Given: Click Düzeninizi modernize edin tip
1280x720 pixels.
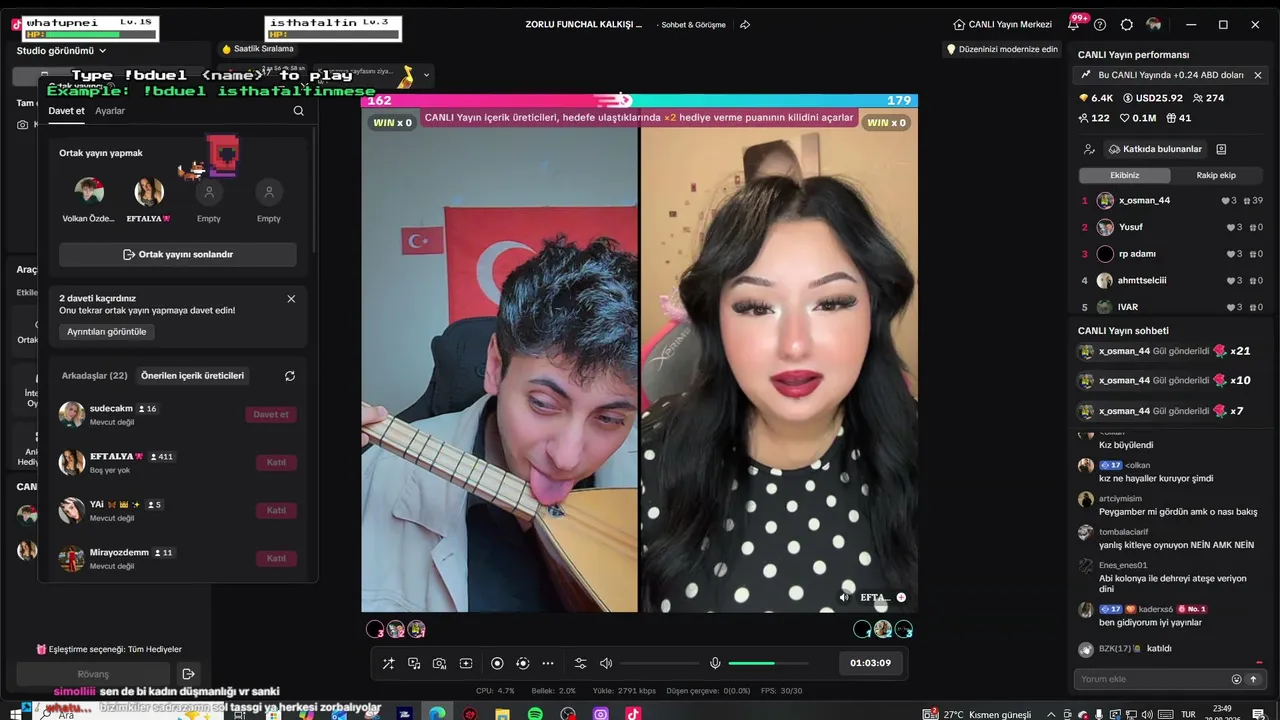Looking at the screenshot, I should [x=1002, y=49].
